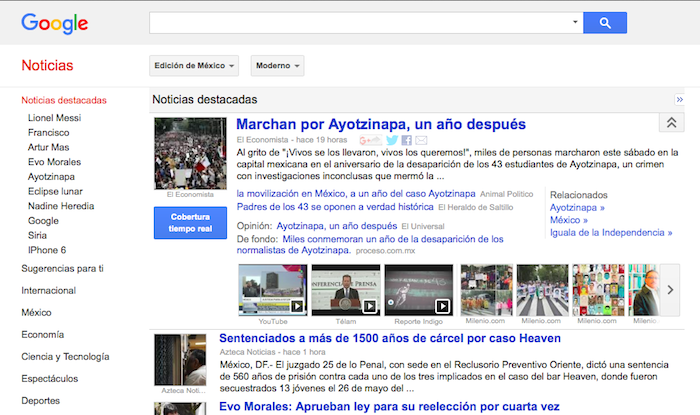Image resolution: width=700 pixels, height=415 pixels.
Task: Click the double arrow beside Noticias destacadas
Action: pyautogui.click(x=679, y=100)
